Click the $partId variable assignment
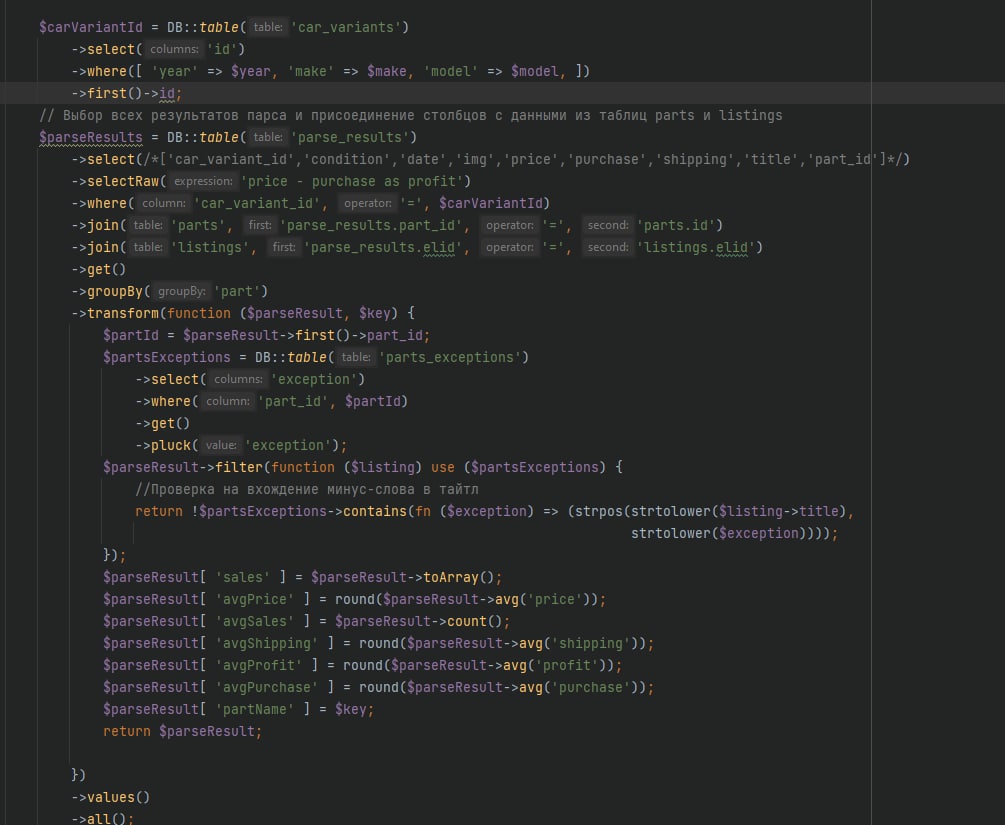The image size is (1005, 825). (x=131, y=335)
